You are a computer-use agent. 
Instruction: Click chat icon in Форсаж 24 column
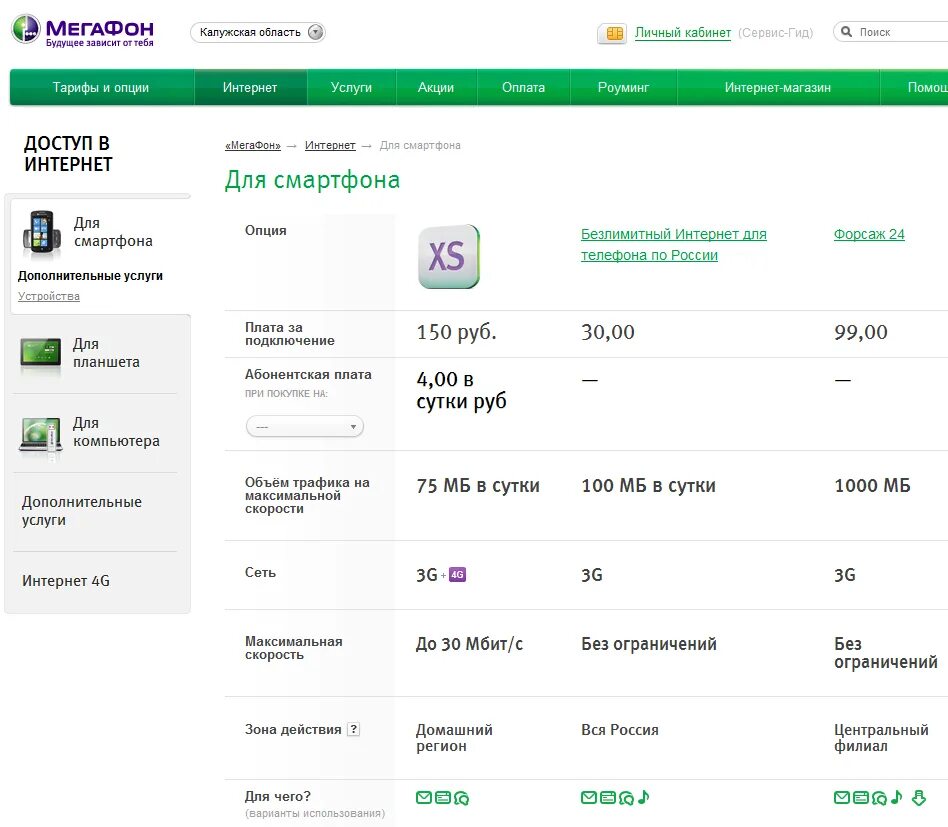point(879,798)
